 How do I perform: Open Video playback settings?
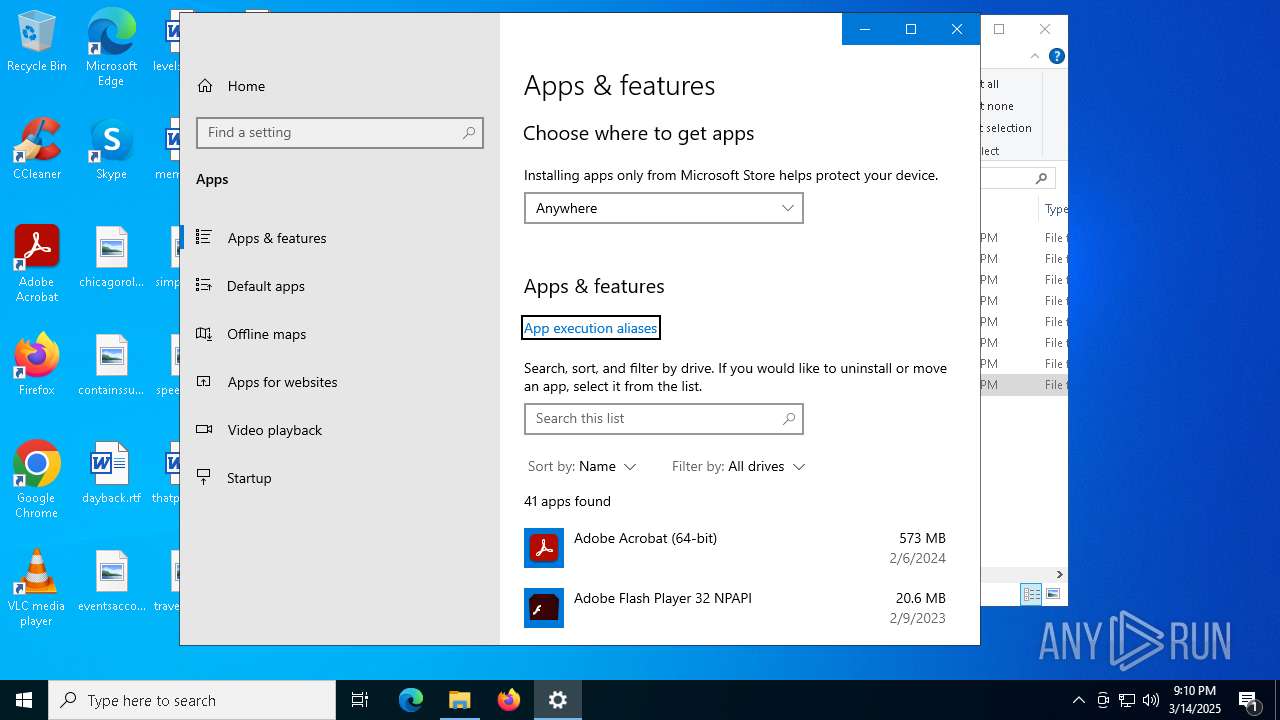click(340, 430)
